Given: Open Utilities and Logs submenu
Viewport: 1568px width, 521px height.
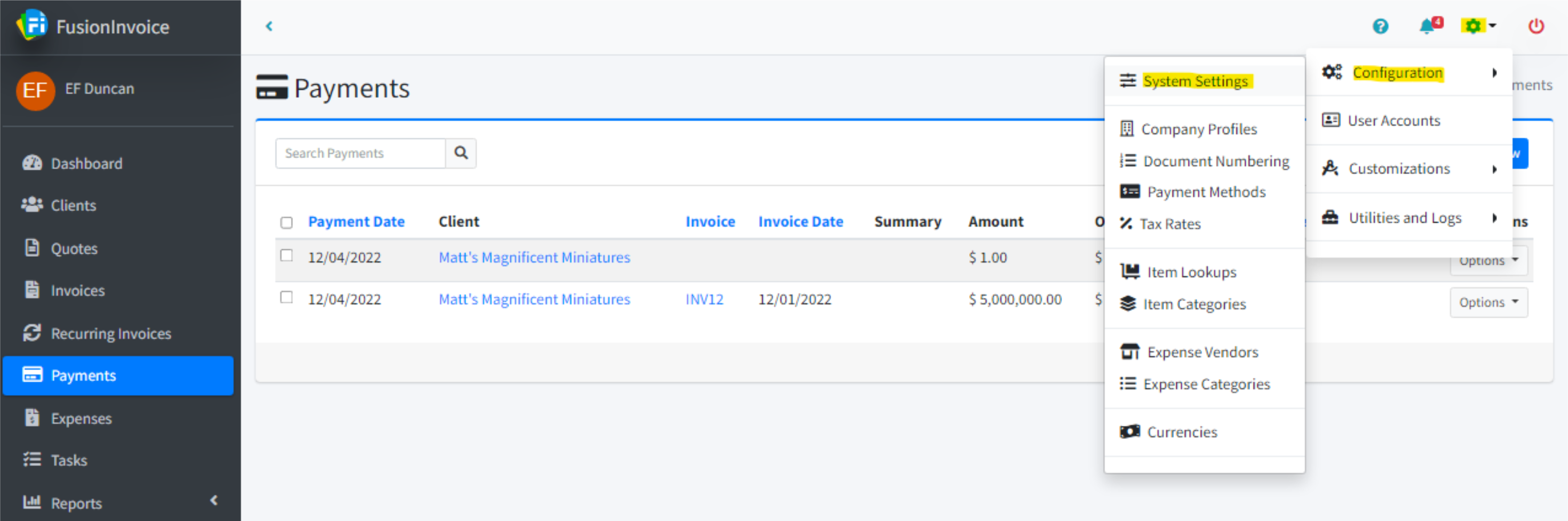Looking at the screenshot, I should [x=1405, y=218].
